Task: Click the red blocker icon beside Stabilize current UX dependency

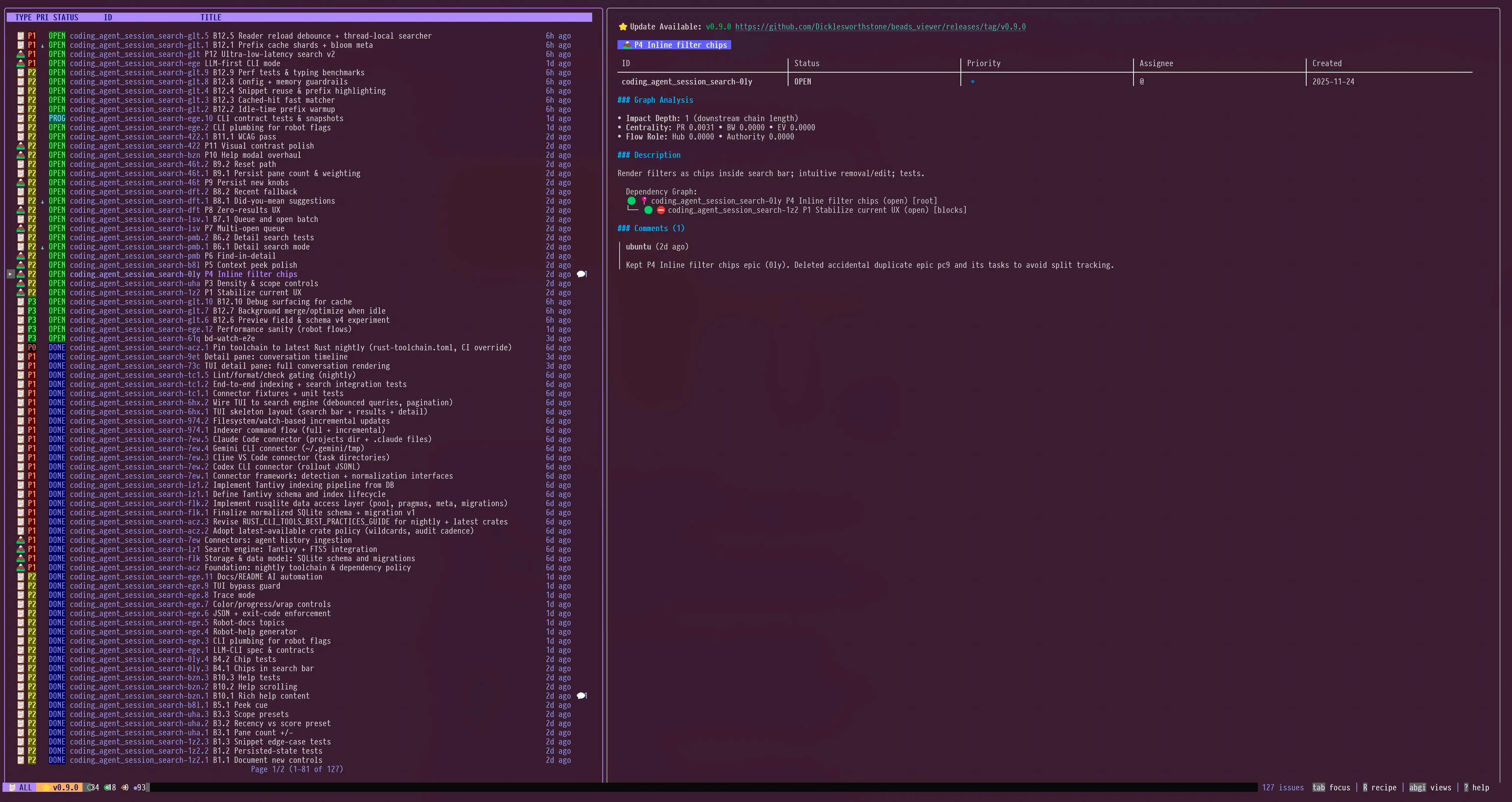Action: [661, 210]
